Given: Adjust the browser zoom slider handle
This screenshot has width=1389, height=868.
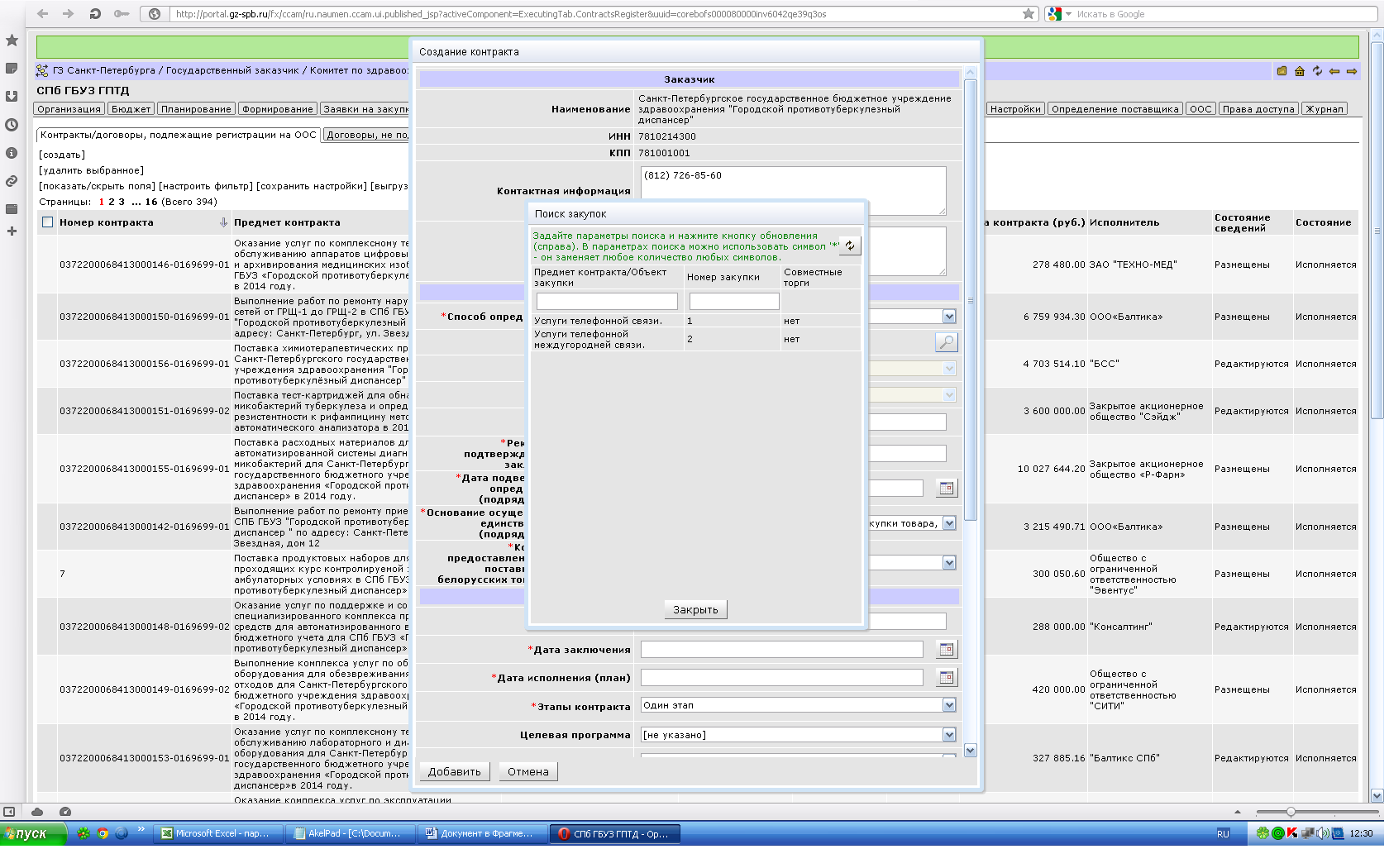Looking at the screenshot, I should point(1291,812).
